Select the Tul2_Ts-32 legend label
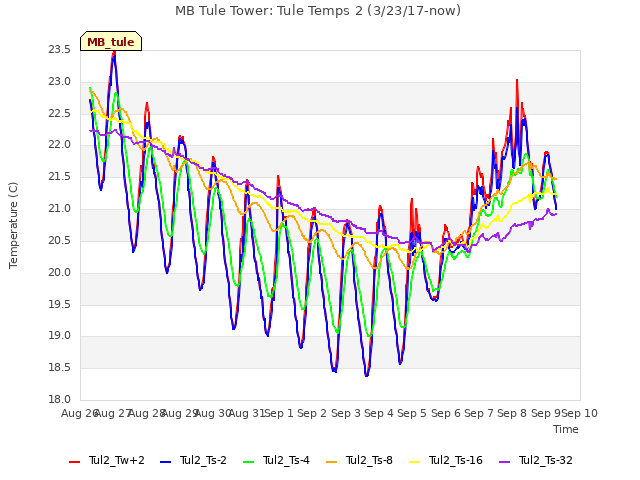The height and width of the screenshot is (480, 640). (x=546, y=460)
